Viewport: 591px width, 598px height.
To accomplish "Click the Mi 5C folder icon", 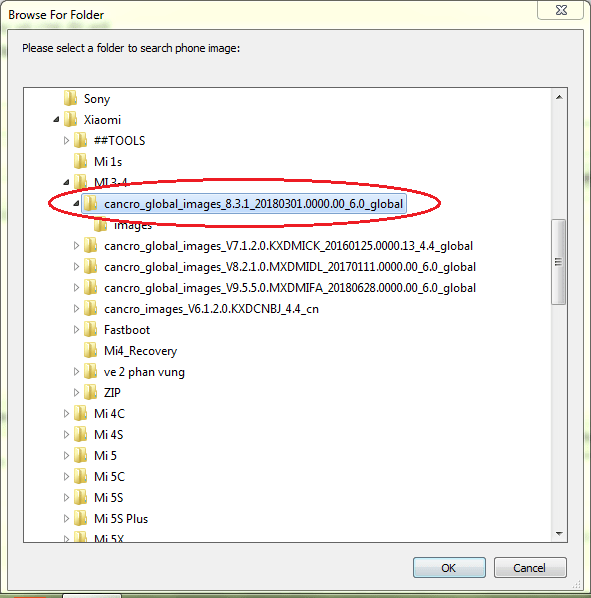I will click(80, 476).
